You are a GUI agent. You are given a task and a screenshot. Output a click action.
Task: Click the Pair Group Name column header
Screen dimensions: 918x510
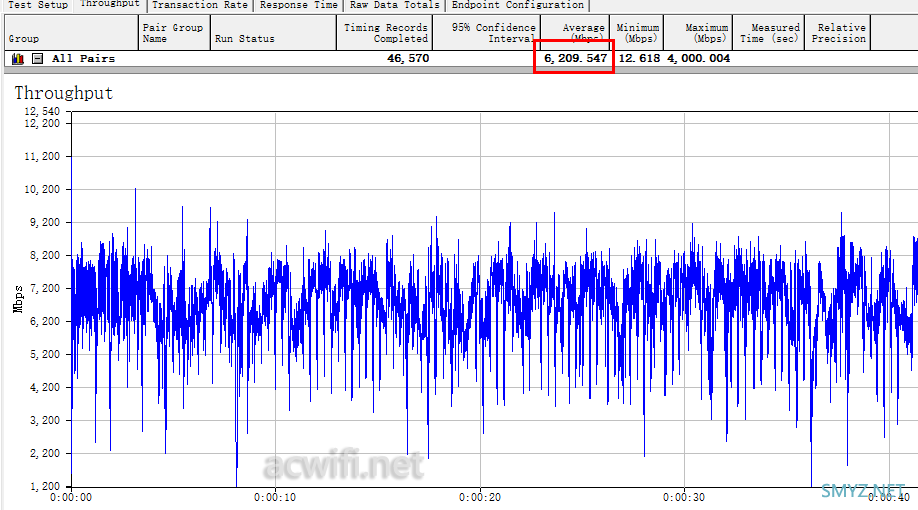[173, 33]
